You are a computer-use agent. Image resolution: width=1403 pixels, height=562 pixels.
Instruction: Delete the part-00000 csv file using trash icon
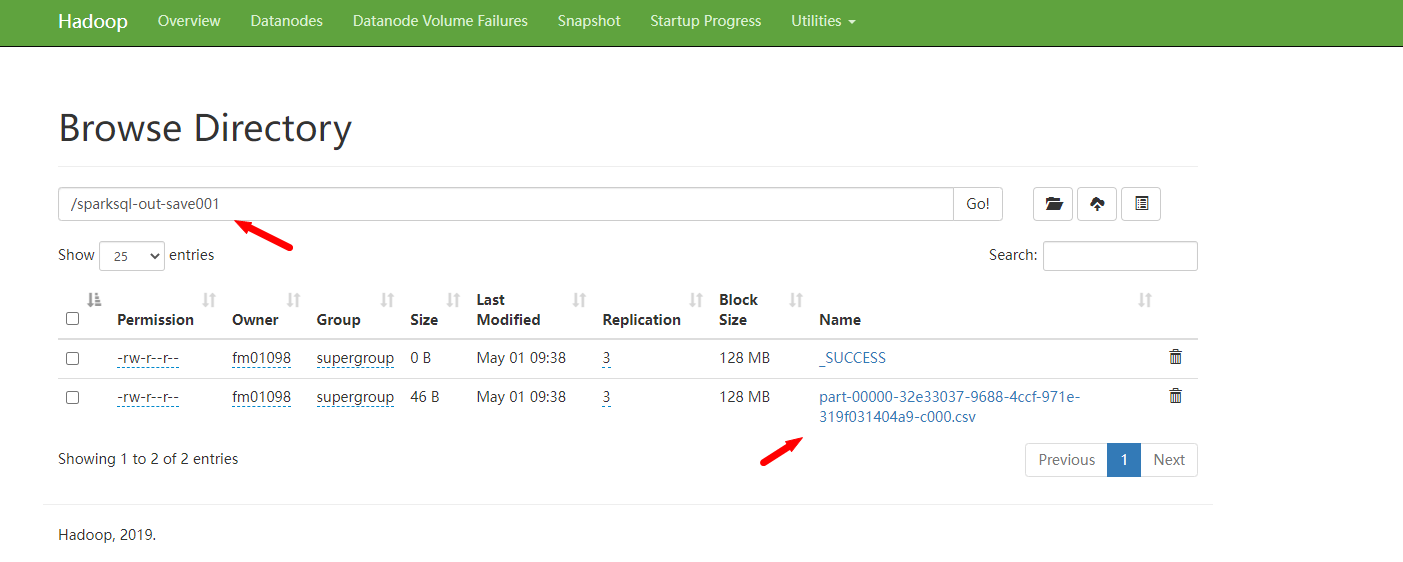pos(1176,396)
